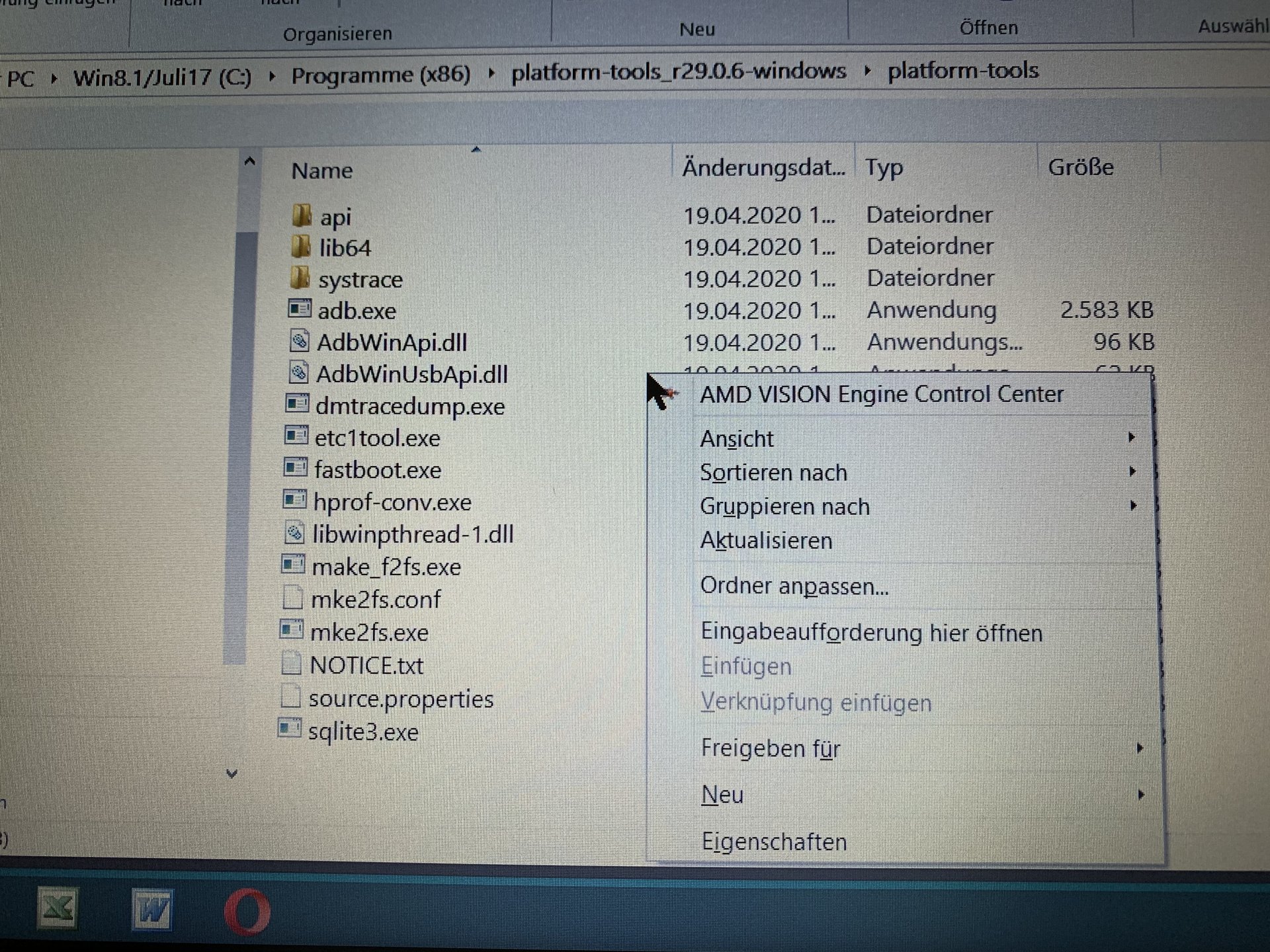Viewport: 1270px width, 952px height.
Task: Click the source.properties file icon
Action: tap(290, 696)
